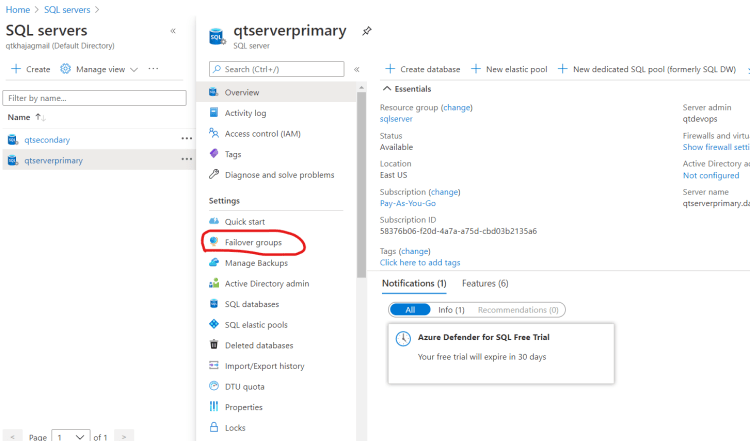This screenshot has height=441, width=750.
Task: Sort the list by Name column
Action: [26, 117]
